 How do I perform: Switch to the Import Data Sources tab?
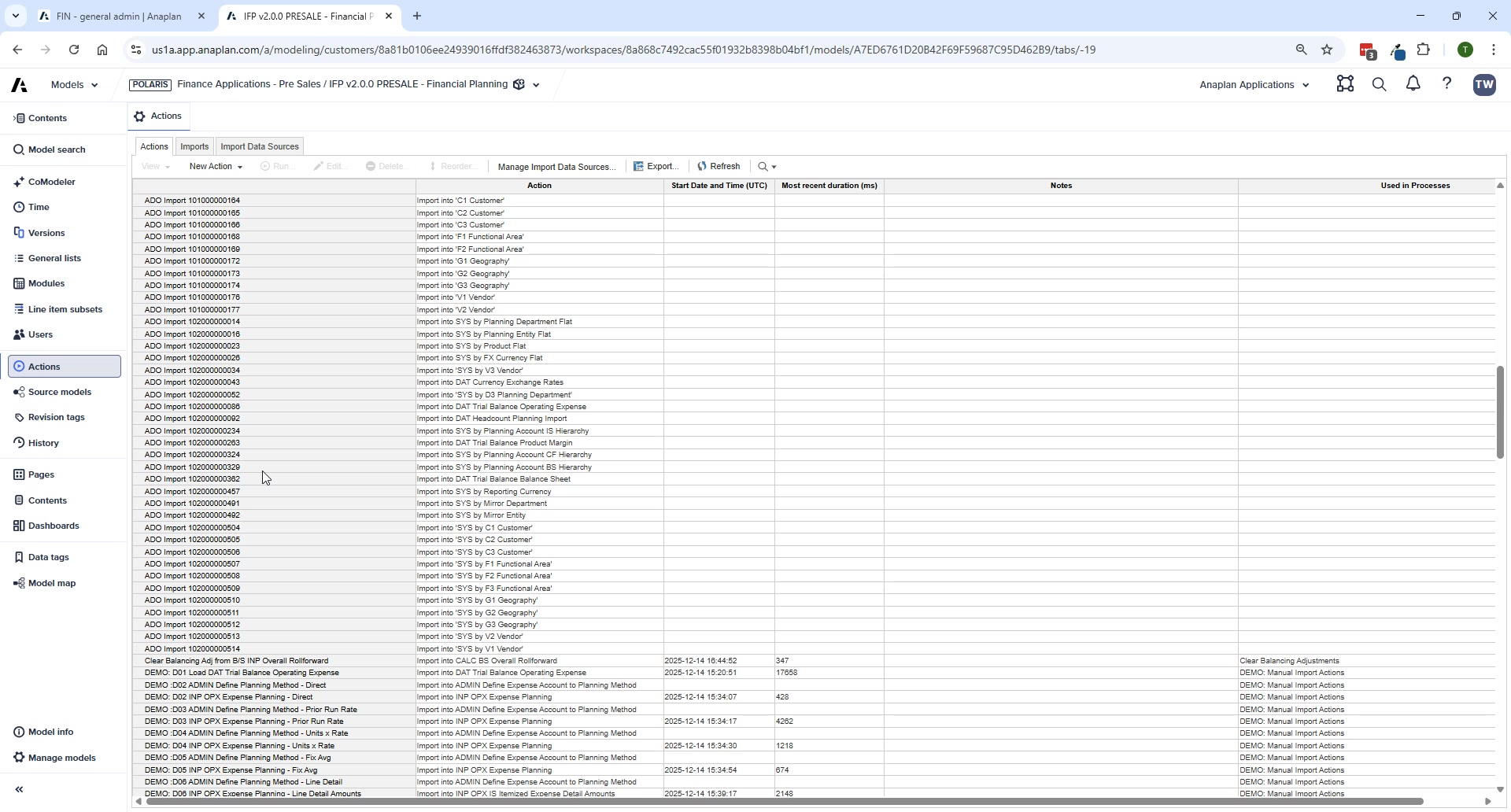(x=260, y=146)
